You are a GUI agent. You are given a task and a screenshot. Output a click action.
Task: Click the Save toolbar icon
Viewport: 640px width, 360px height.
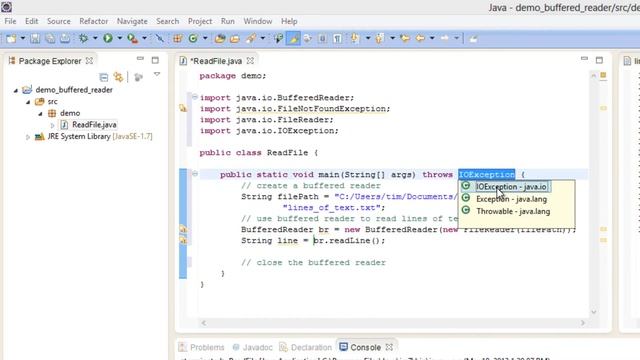click(35, 38)
